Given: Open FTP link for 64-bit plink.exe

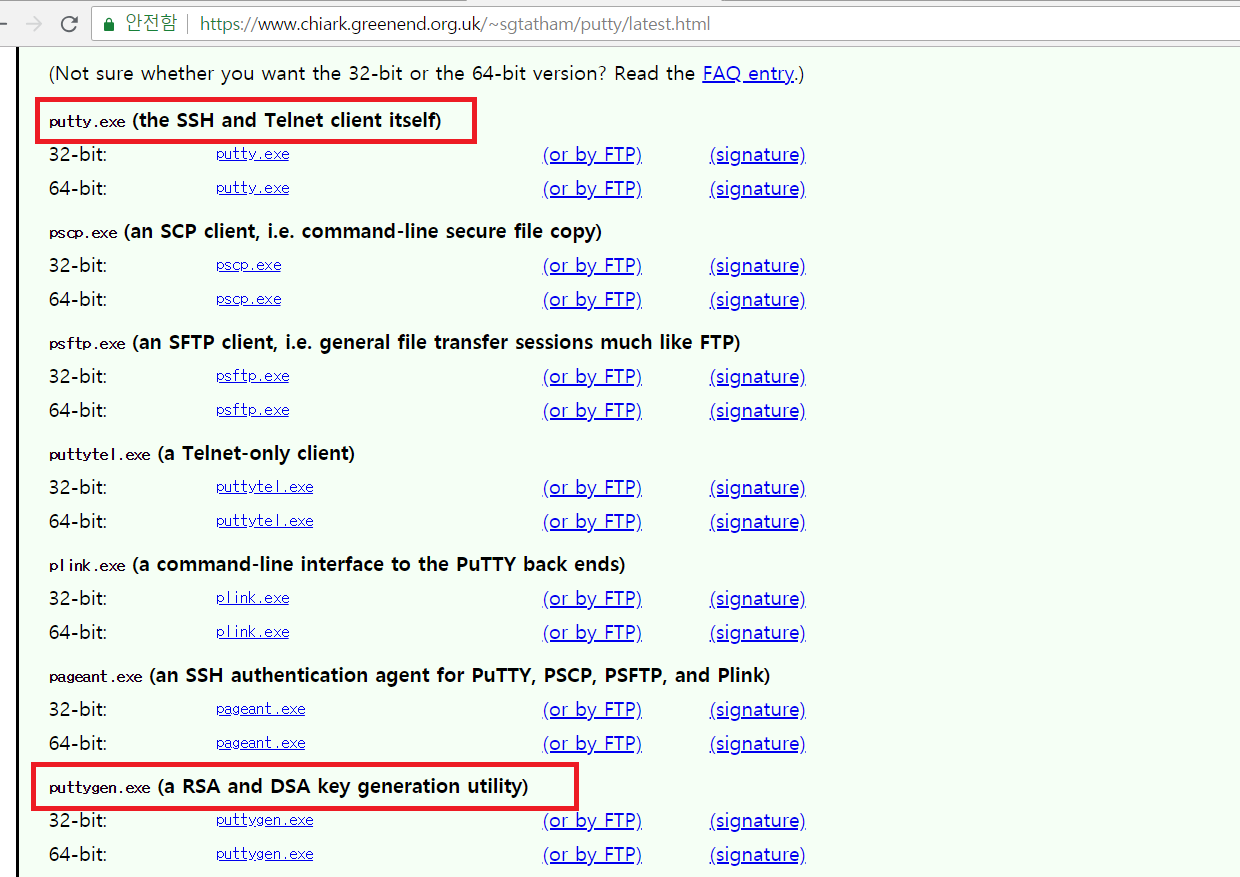Looking at the screenshot, I should click(x=592, y=633).
